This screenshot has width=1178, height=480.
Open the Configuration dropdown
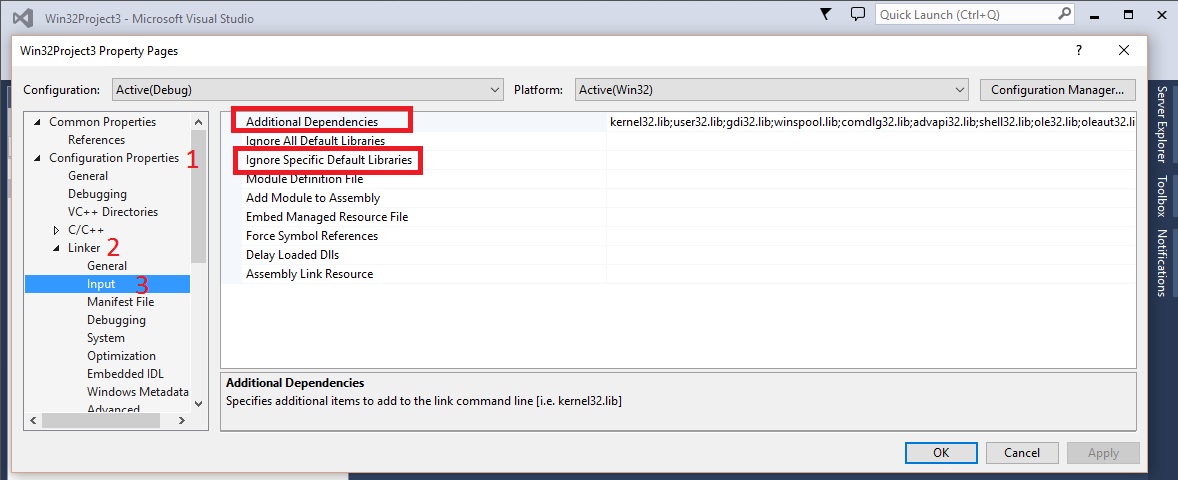click(307, 89)
